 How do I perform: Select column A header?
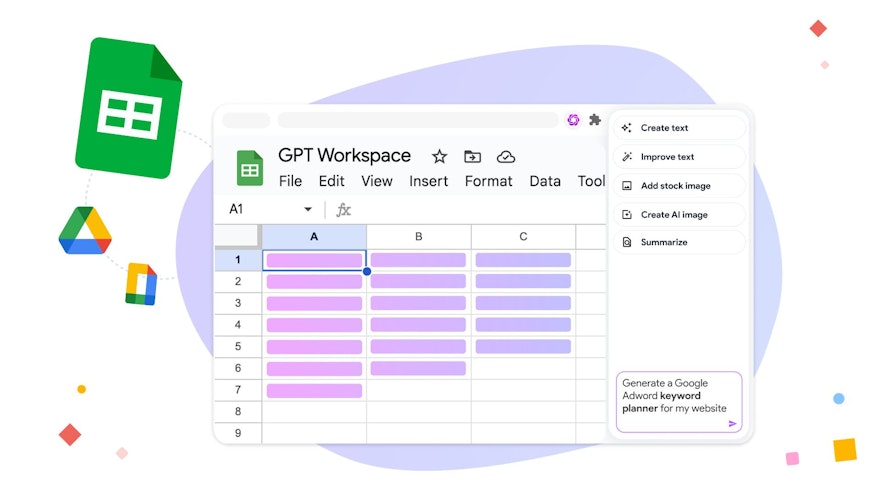(314, 236)
